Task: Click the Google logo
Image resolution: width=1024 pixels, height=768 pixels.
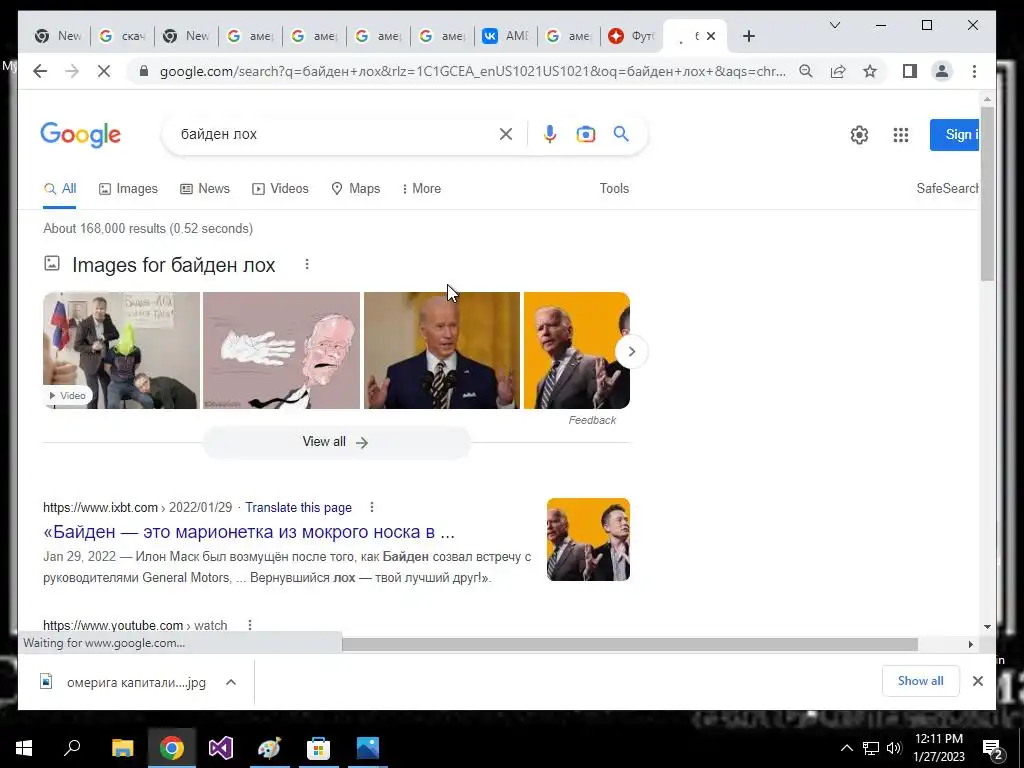Action: [x=80, y=135]
